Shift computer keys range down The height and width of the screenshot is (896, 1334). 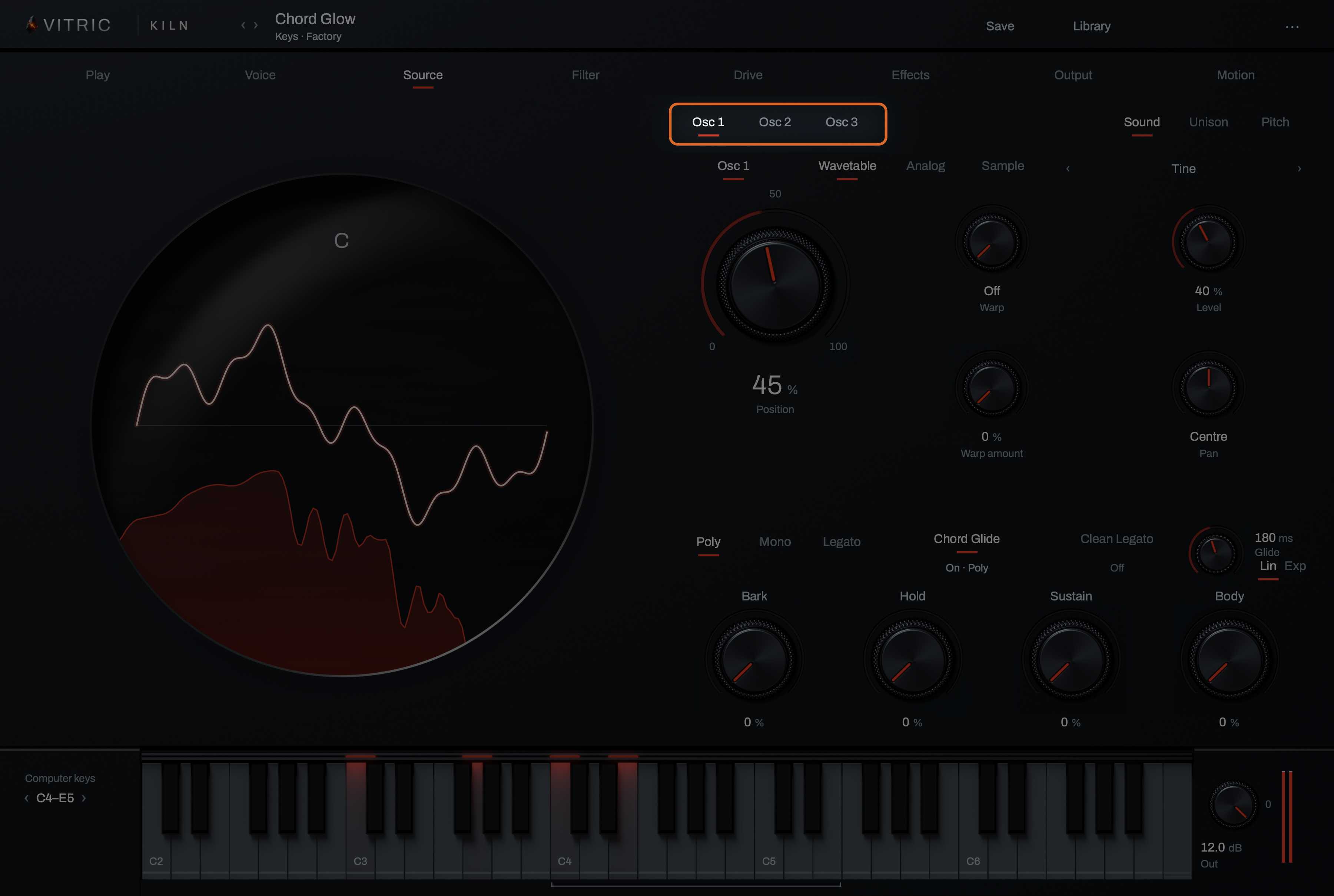26,798
